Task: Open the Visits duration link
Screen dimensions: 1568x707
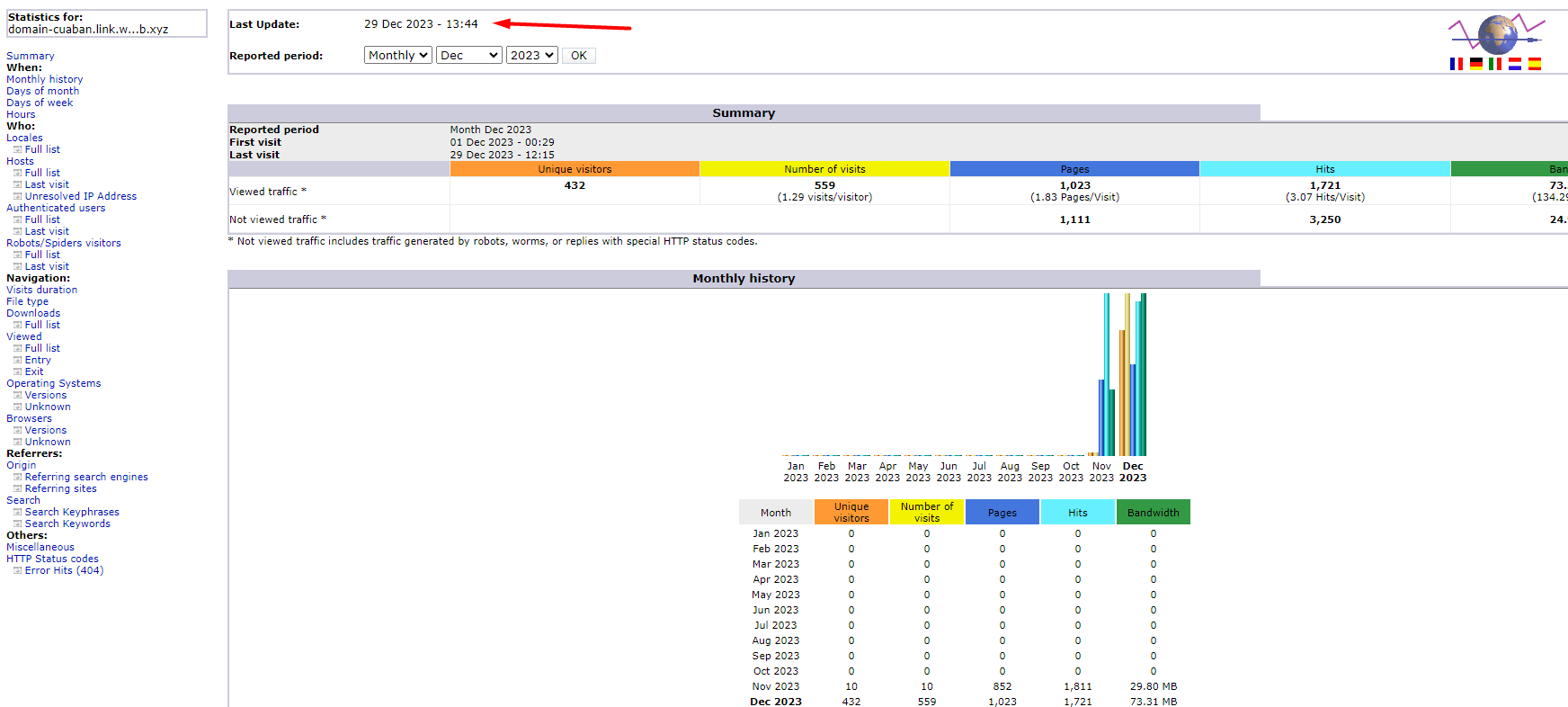Action: click(x=41, y=290)
